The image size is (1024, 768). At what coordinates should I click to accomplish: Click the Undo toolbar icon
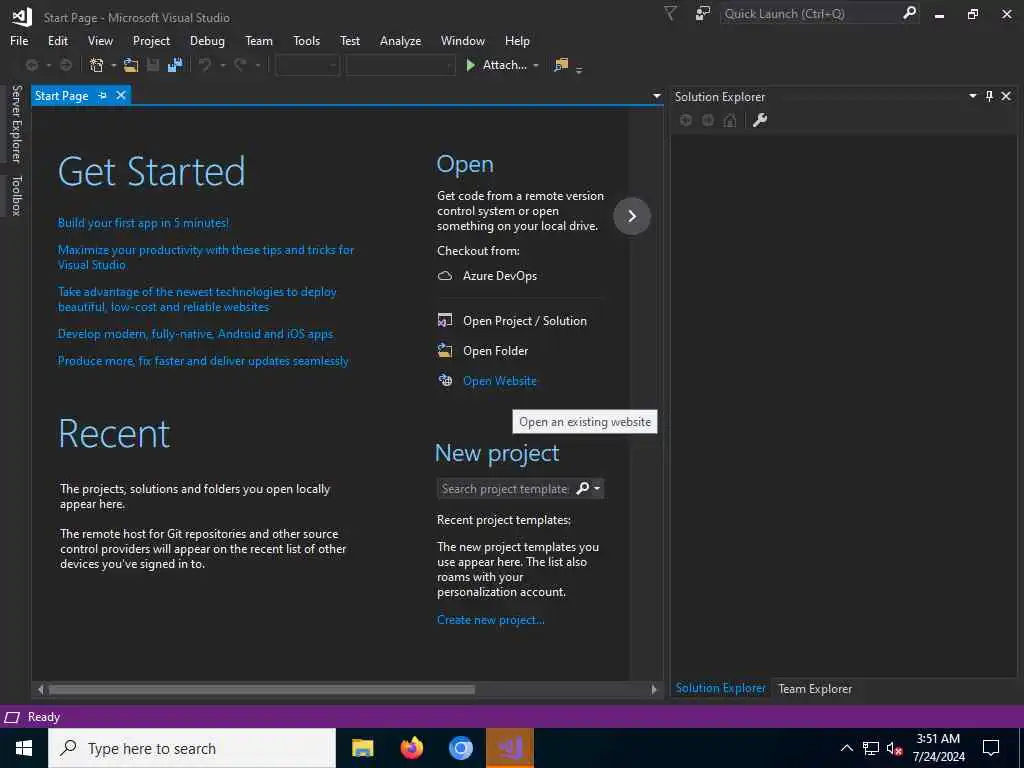[x=205, y=65]
